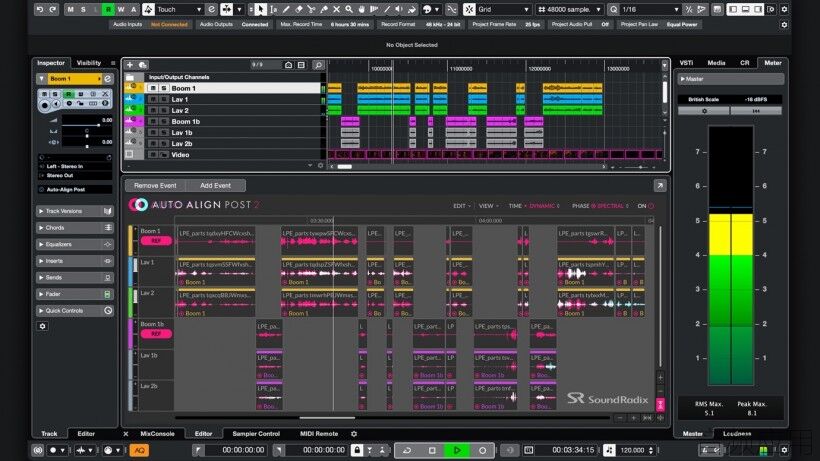Open the MIDI Remote tab

click(x=319, y=434)
